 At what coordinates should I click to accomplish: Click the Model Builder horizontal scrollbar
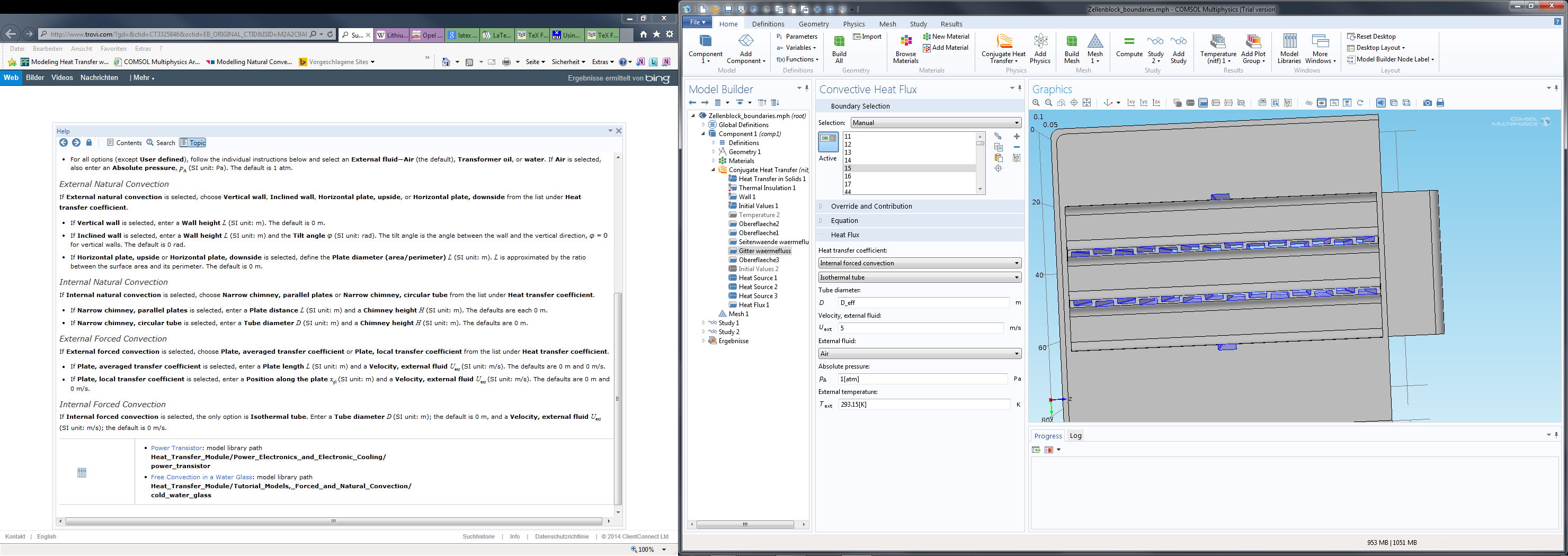click(x=745, y=524)
